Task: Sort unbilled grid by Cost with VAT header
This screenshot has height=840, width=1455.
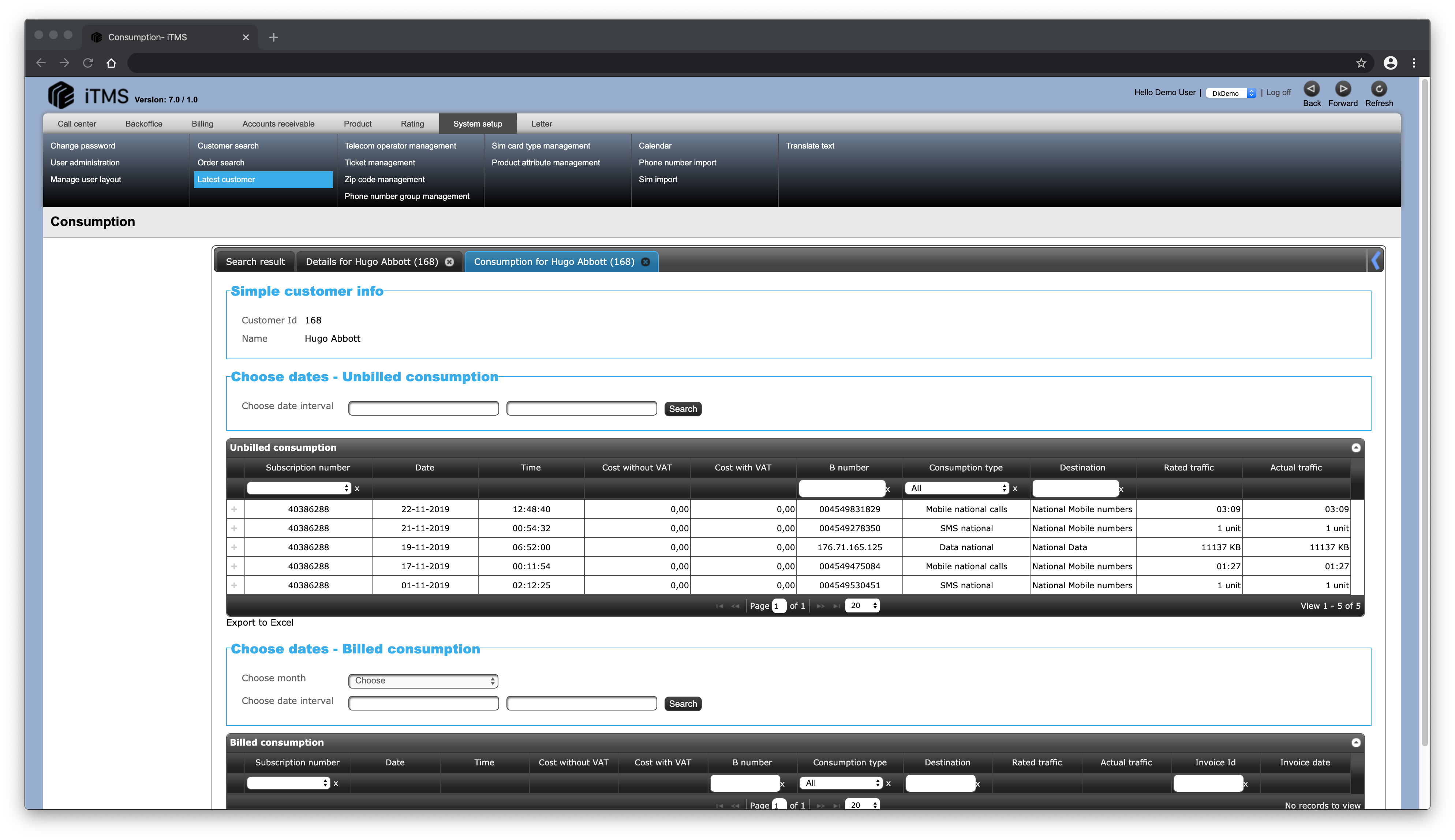Action: [743, 468]
